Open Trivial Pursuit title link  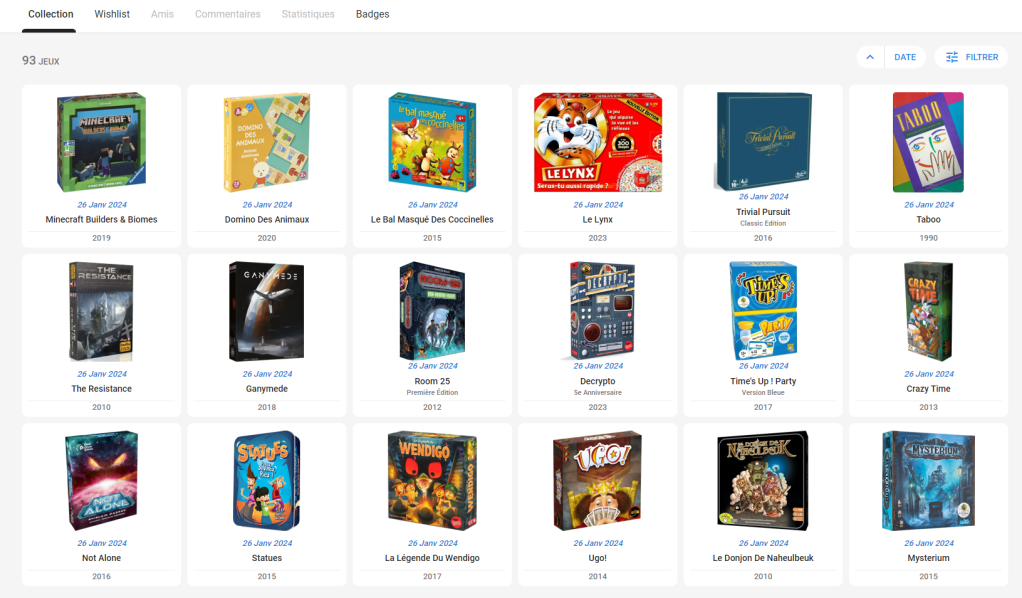763,212
